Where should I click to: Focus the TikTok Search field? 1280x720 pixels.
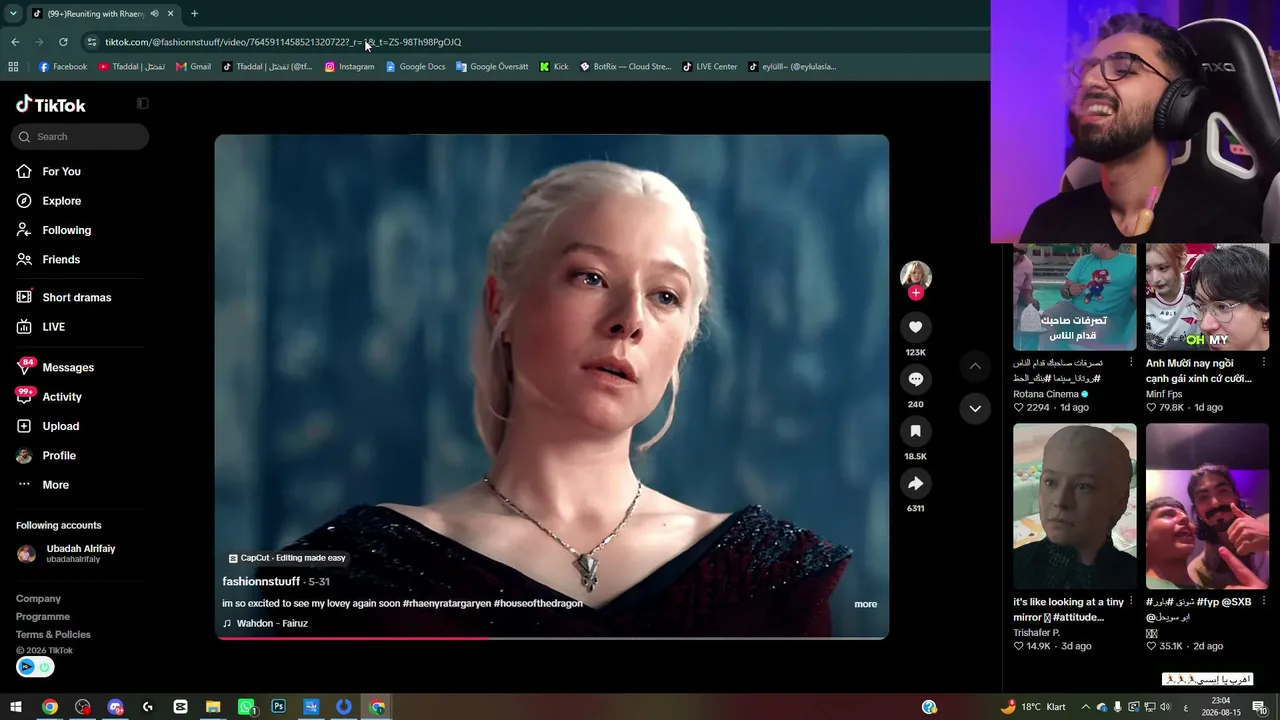point(80,137)
